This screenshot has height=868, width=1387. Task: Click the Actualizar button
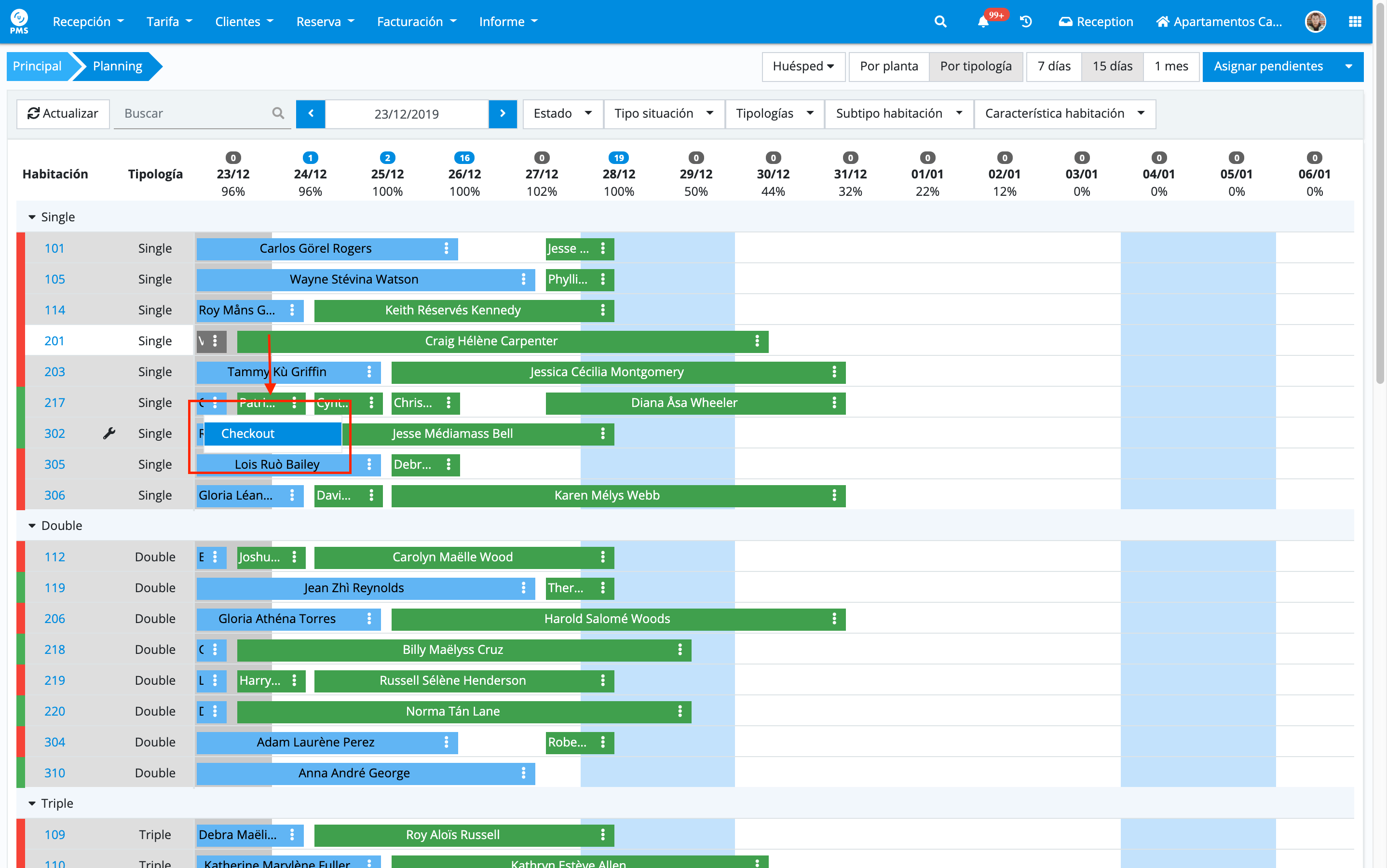tap(63, 114)
